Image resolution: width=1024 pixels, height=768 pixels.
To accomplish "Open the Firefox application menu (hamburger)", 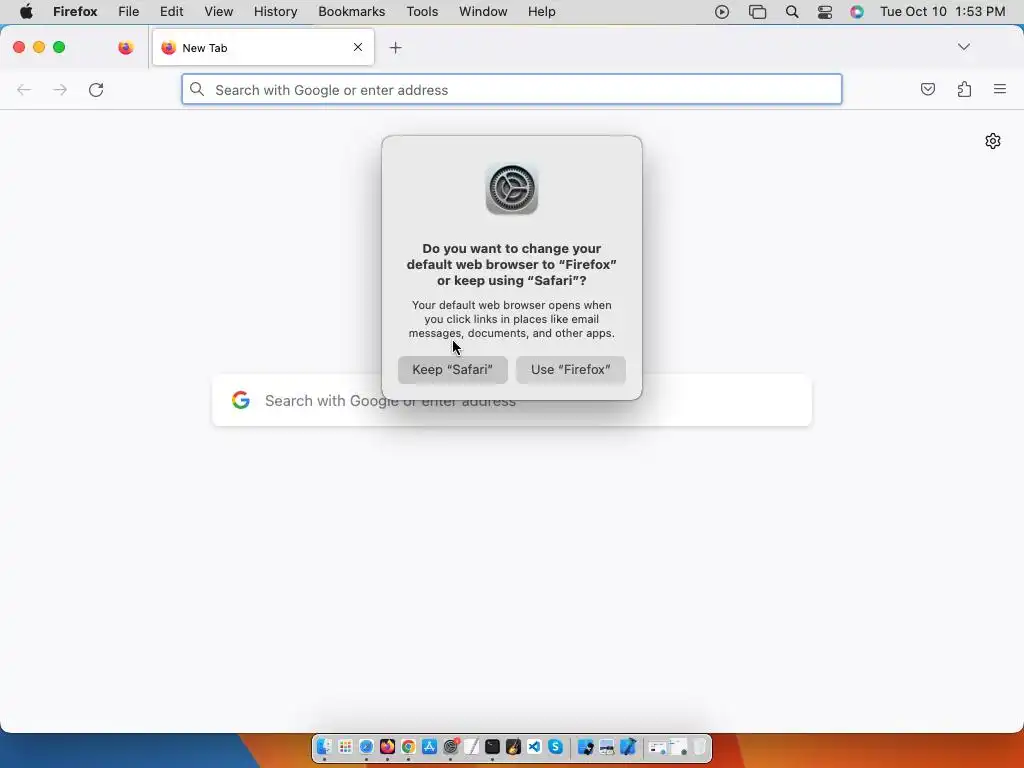I will tap(1000, 89).
